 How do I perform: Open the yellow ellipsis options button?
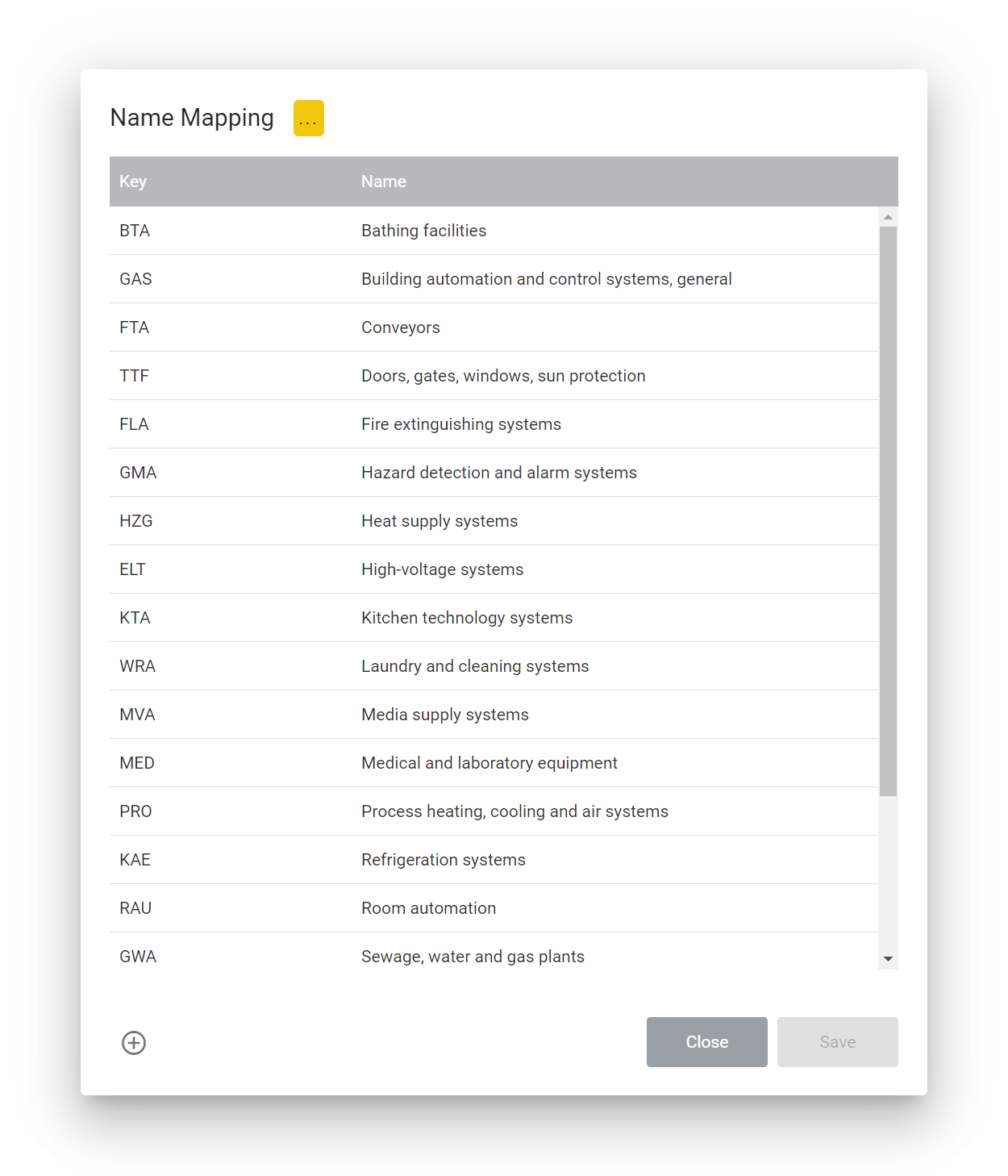tap(308, 119)
